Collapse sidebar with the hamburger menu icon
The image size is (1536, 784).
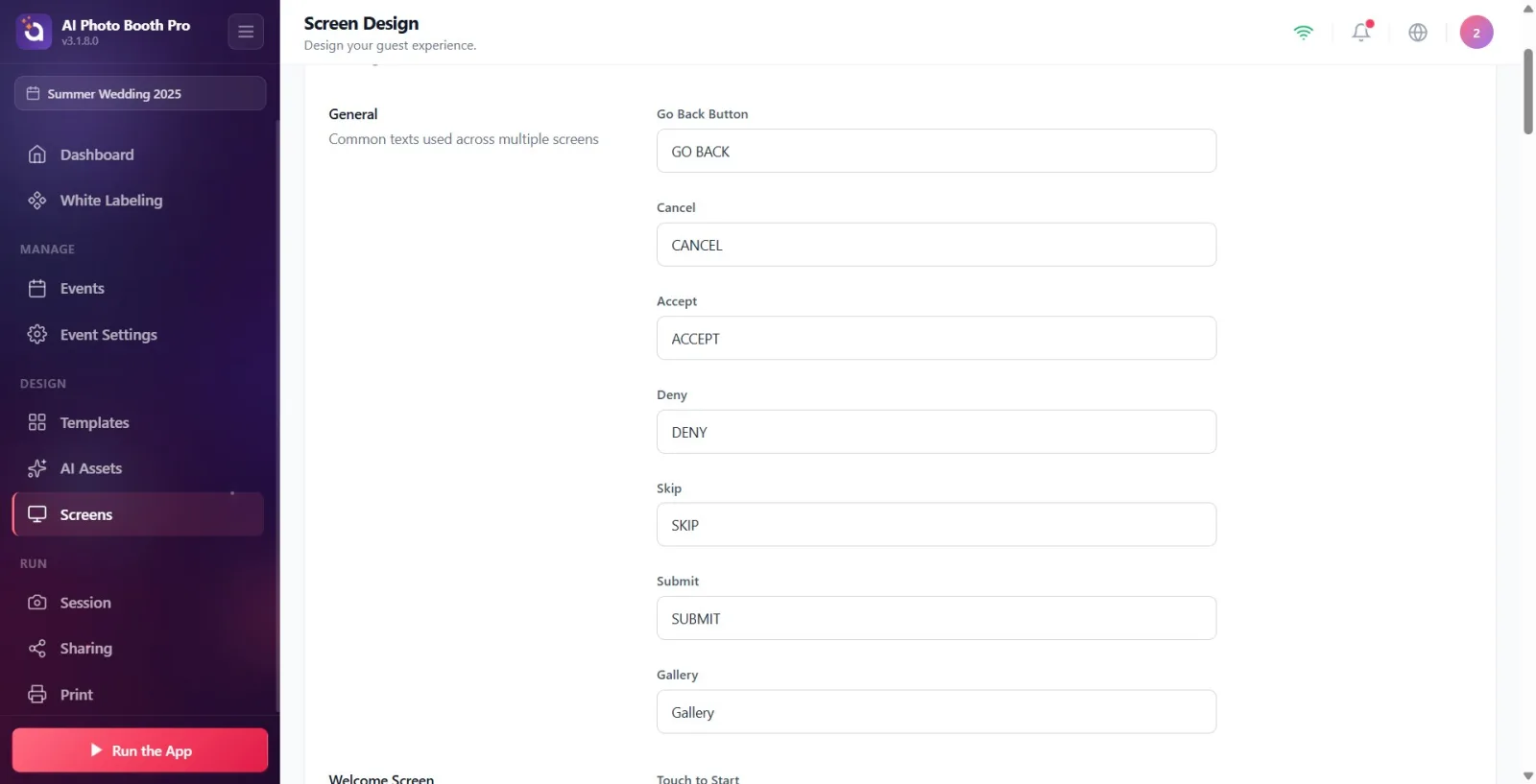pos(246,32)
